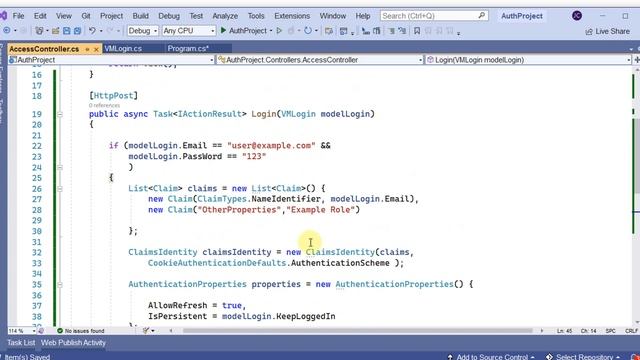Click the SPC indentation indicator
640x360 pixels.
pyautogui.click(x=611, y=331)
